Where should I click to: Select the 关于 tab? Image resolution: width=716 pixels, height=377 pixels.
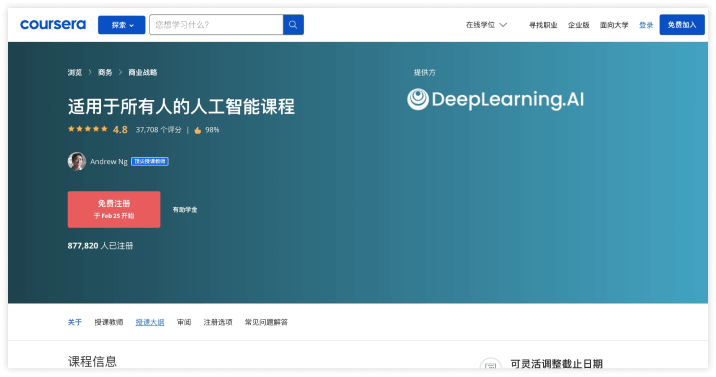75,322
